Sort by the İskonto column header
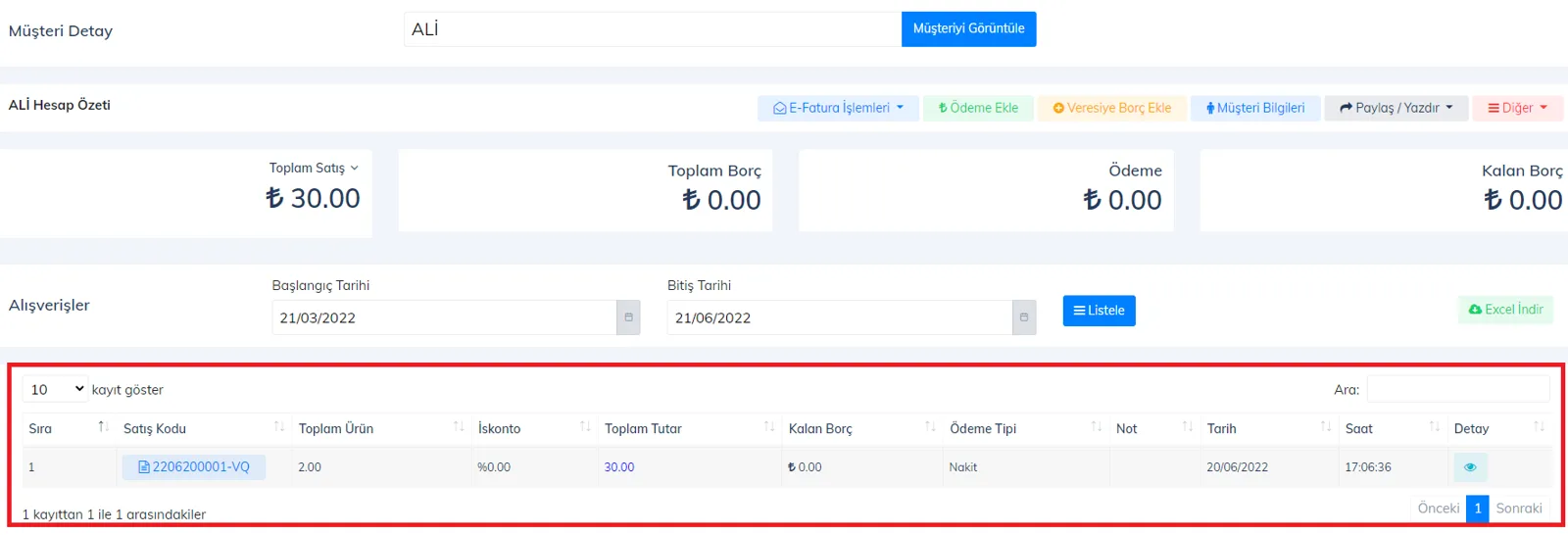Viewport: 1568px width, 535px height. click(534, 428)
